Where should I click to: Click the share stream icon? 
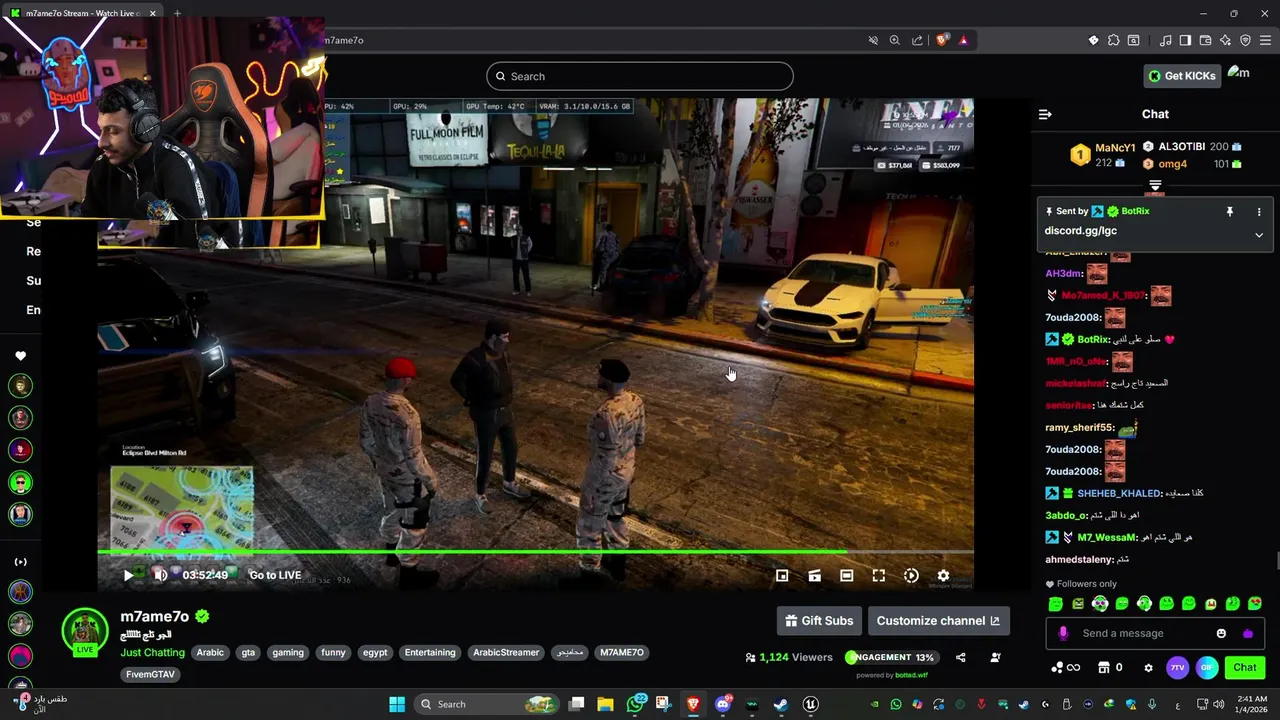point(961,657)
